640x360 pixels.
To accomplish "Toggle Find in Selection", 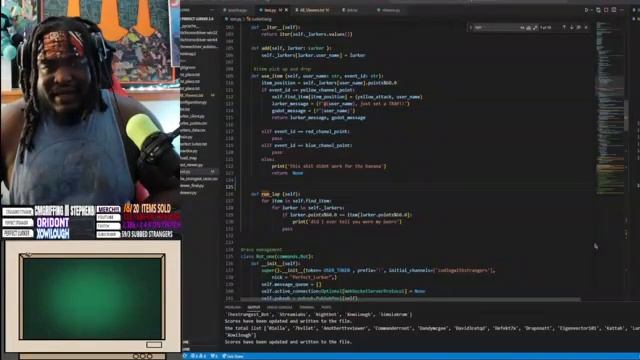I will 578,27.
